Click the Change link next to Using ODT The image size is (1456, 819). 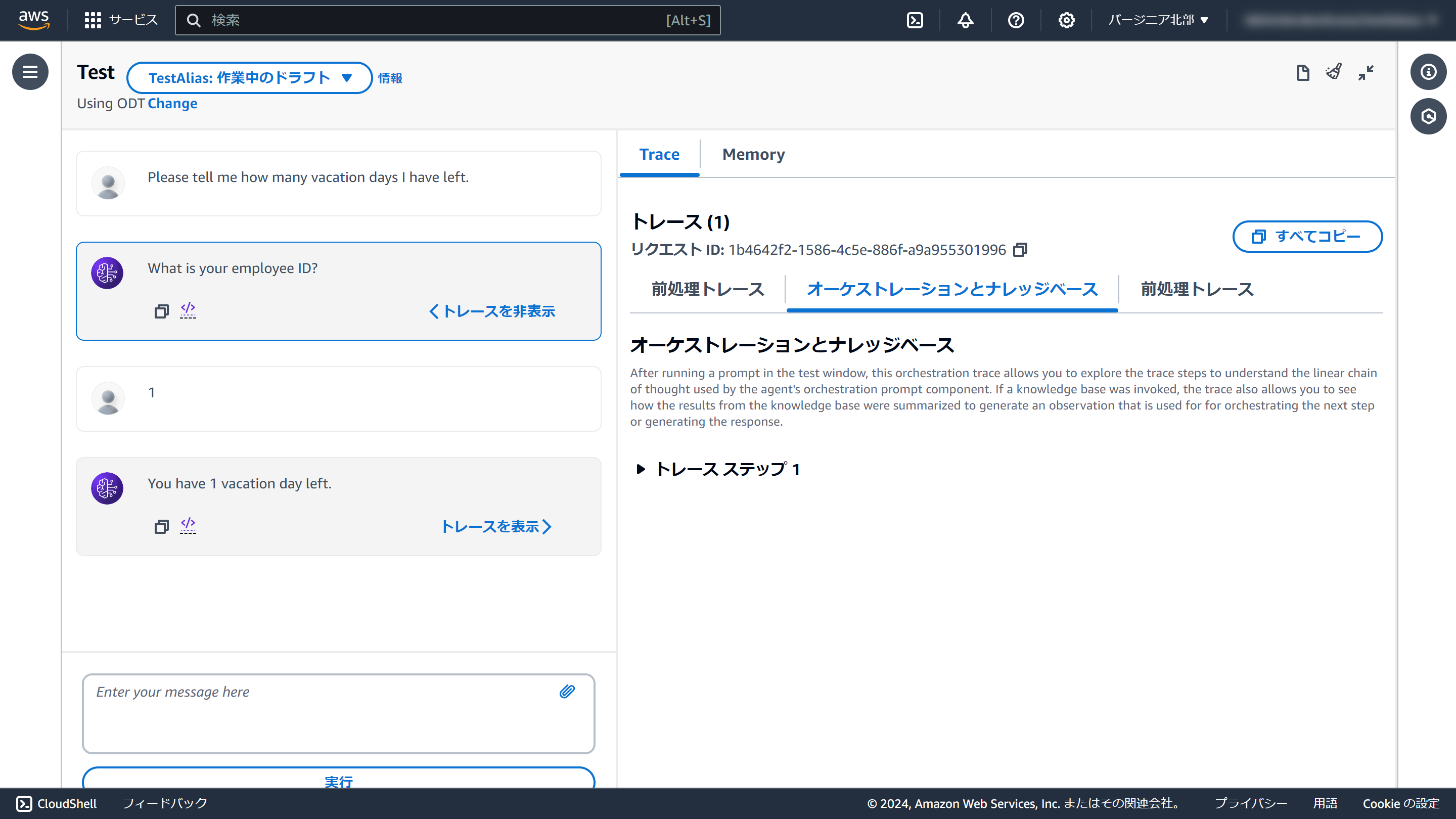[x=172, y=104]
